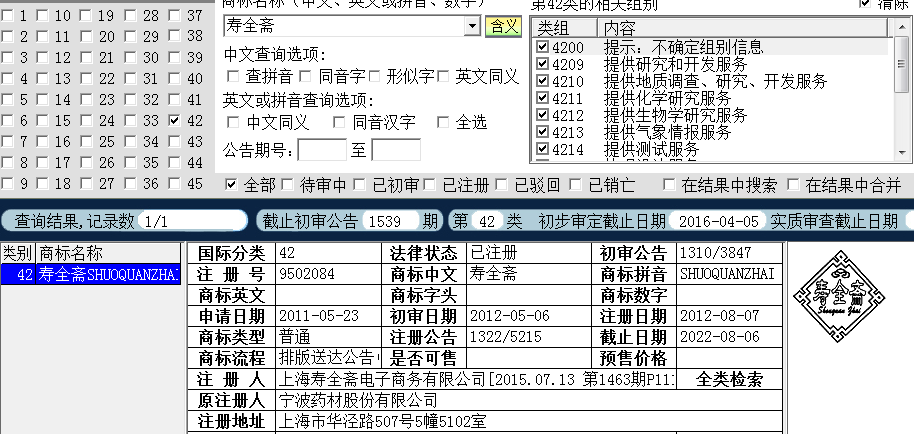
Task: Click registrant 上海寿全斋电子商务有限公司
Action: (x=382, y=380)
